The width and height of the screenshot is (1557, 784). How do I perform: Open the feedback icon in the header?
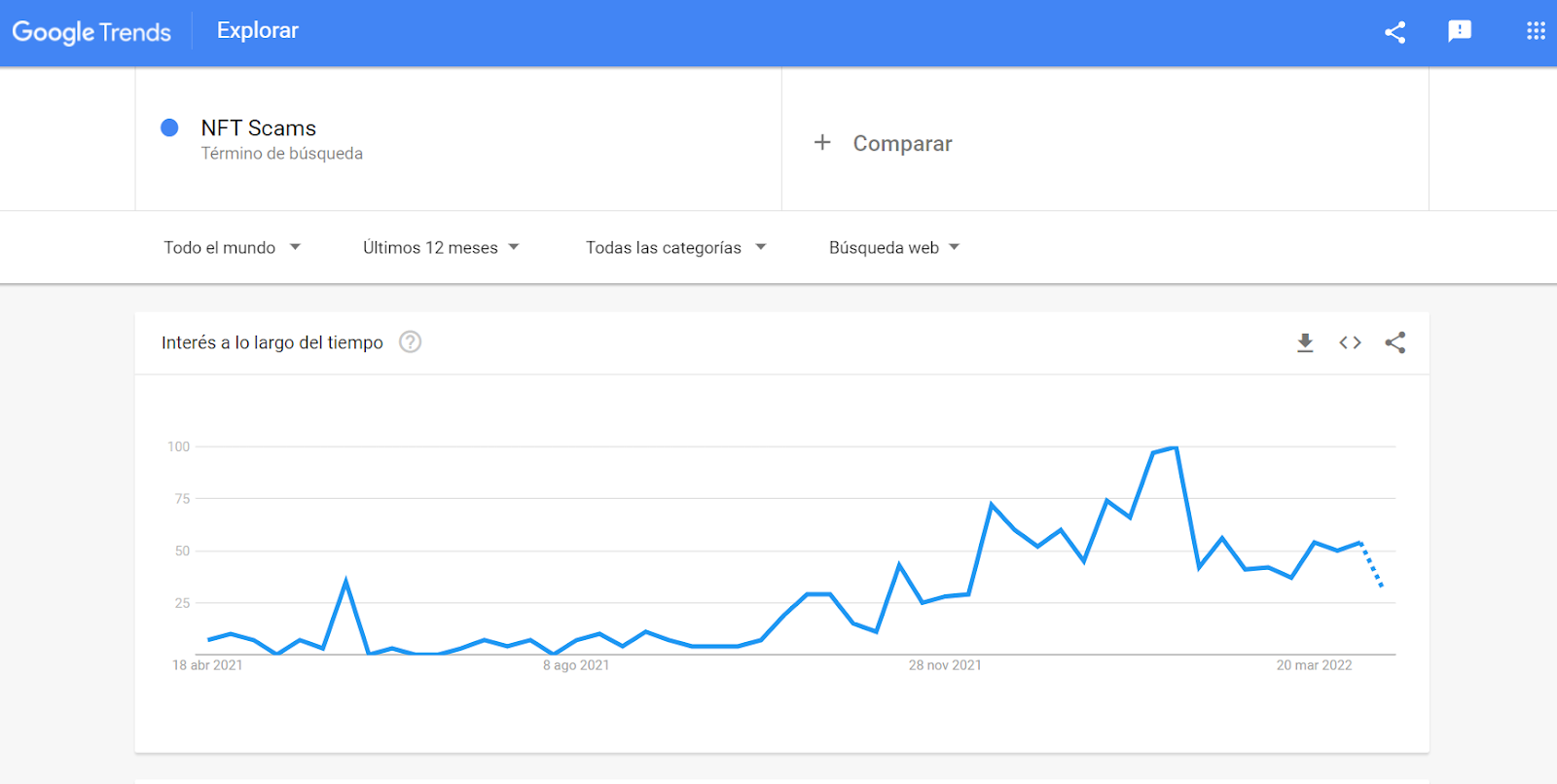1459,31
